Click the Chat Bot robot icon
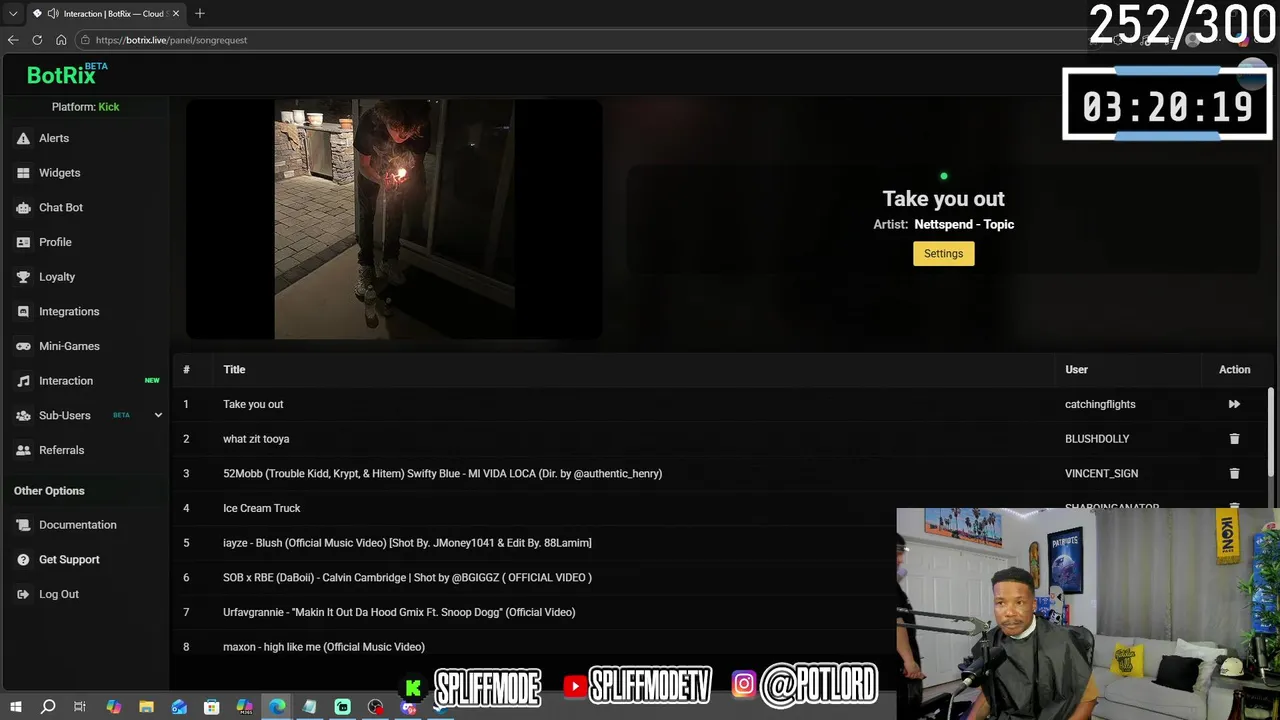This screenshot has width=1280, height=720. 23,208
